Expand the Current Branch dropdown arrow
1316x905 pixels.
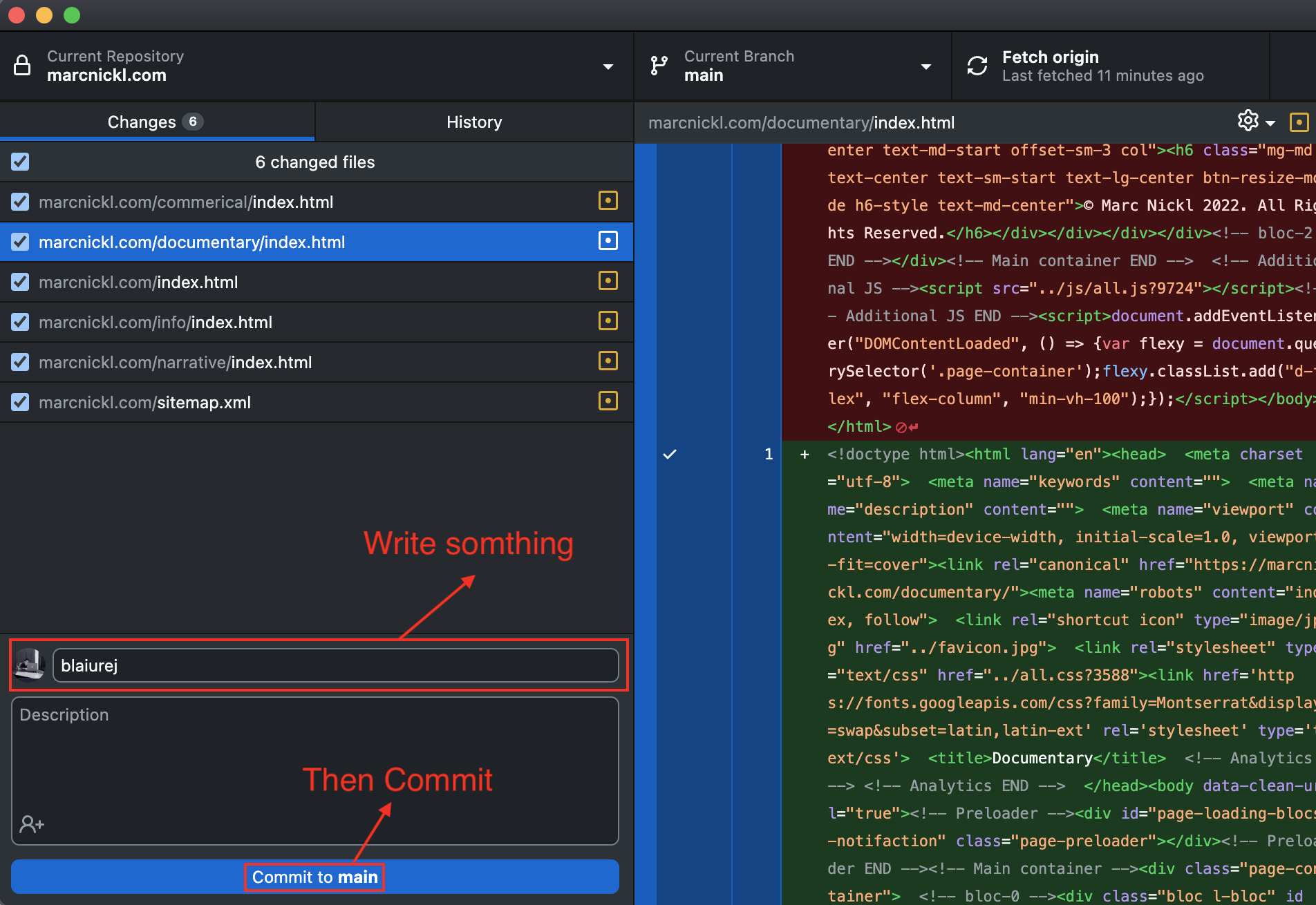[925, 66]
